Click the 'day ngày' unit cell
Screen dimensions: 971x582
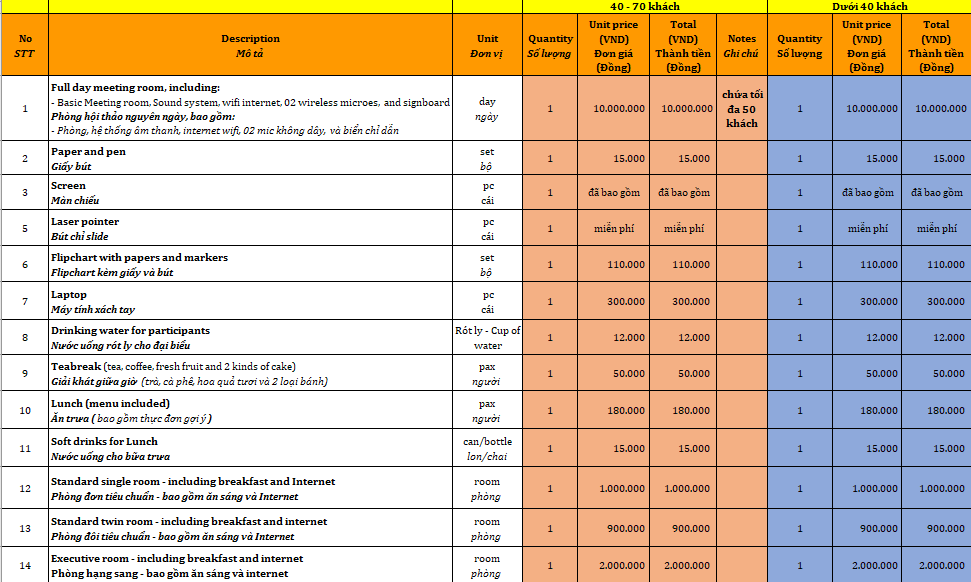tap(487, 108)
